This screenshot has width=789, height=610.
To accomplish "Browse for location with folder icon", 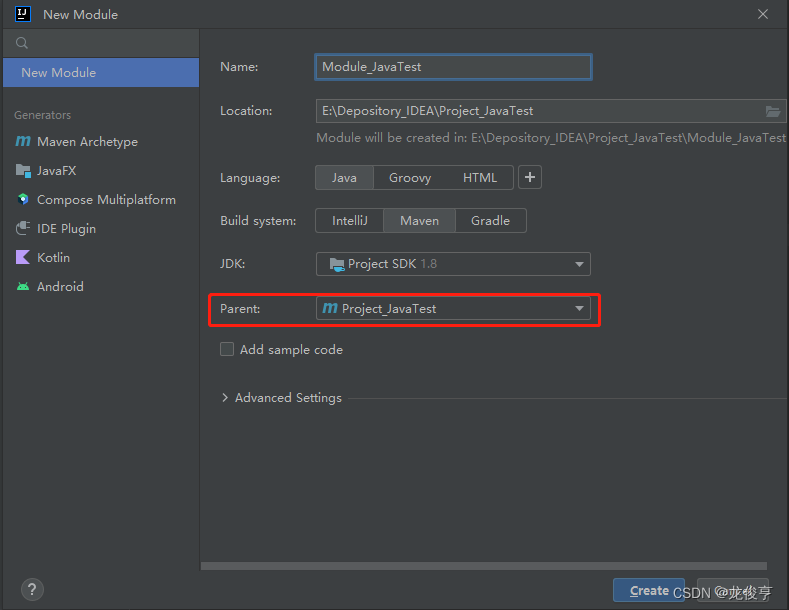I will point(773,111).
